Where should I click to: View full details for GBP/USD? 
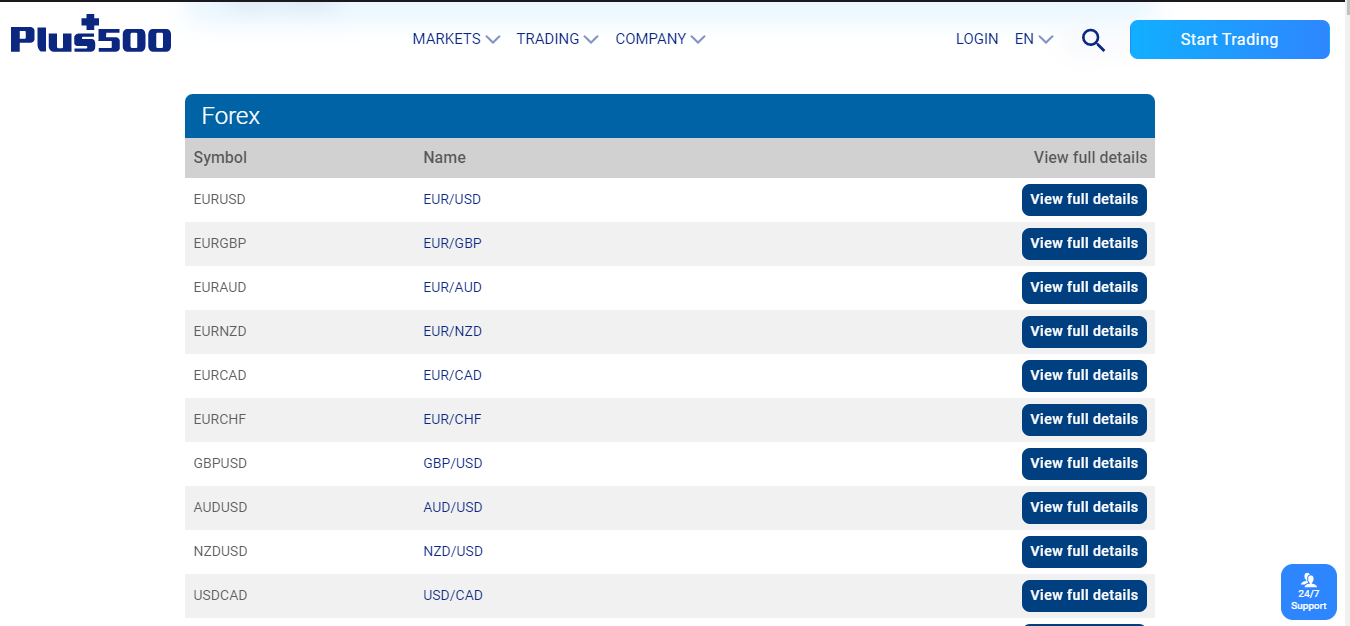1084,463
